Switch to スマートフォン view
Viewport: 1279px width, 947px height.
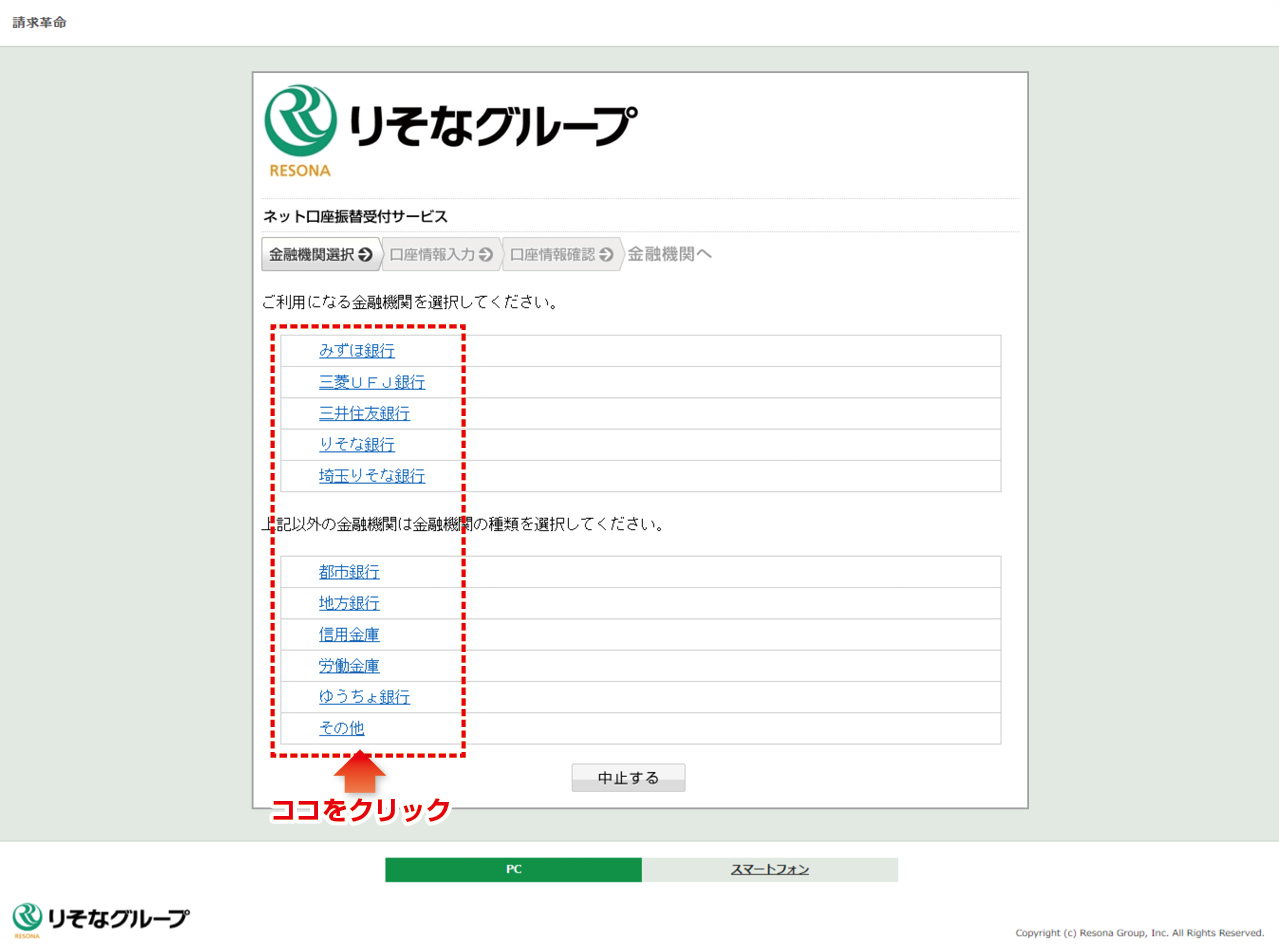point(770,870)
